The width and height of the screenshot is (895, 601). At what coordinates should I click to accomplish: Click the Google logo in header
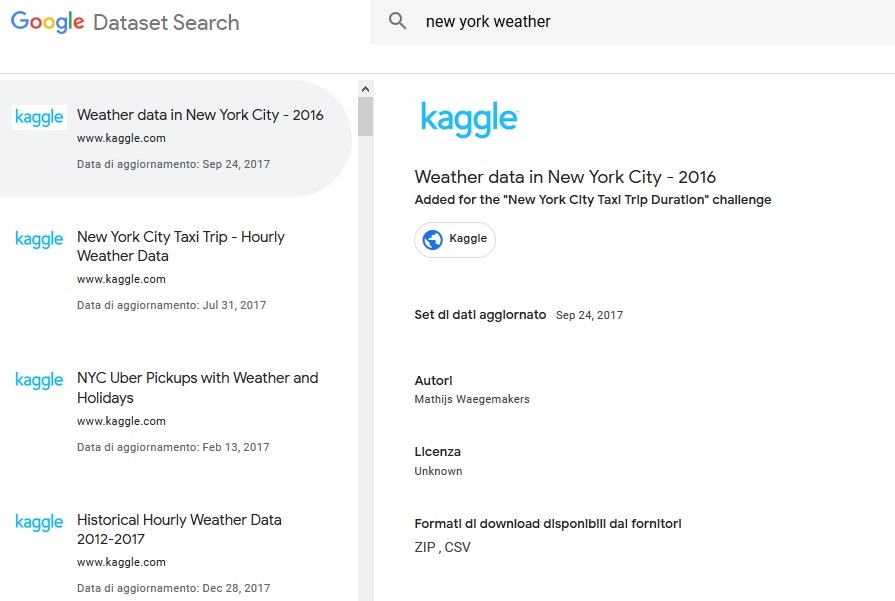click(x=47, y=22)
